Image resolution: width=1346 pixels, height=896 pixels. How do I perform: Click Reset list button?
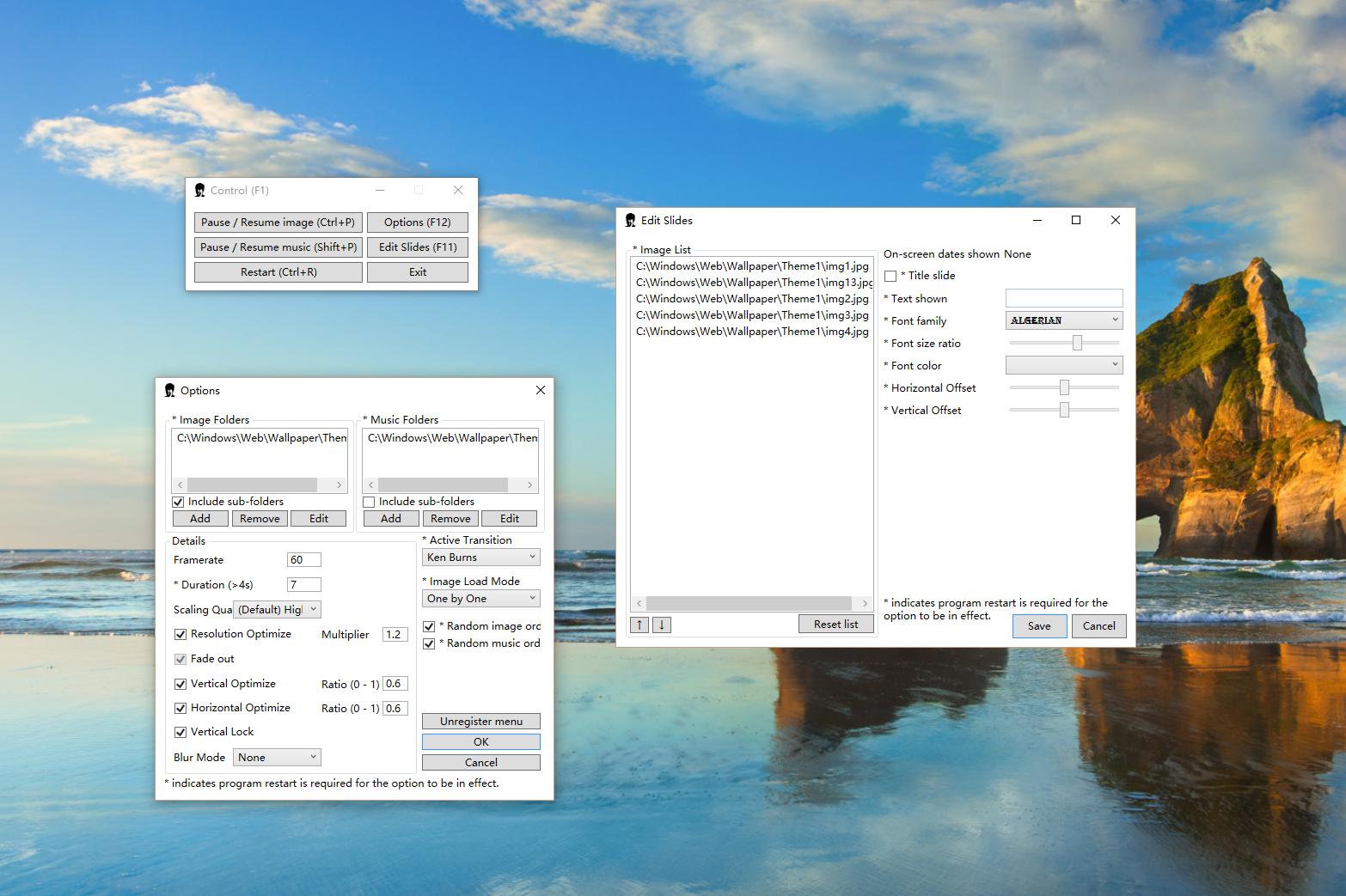coord(836,625)
